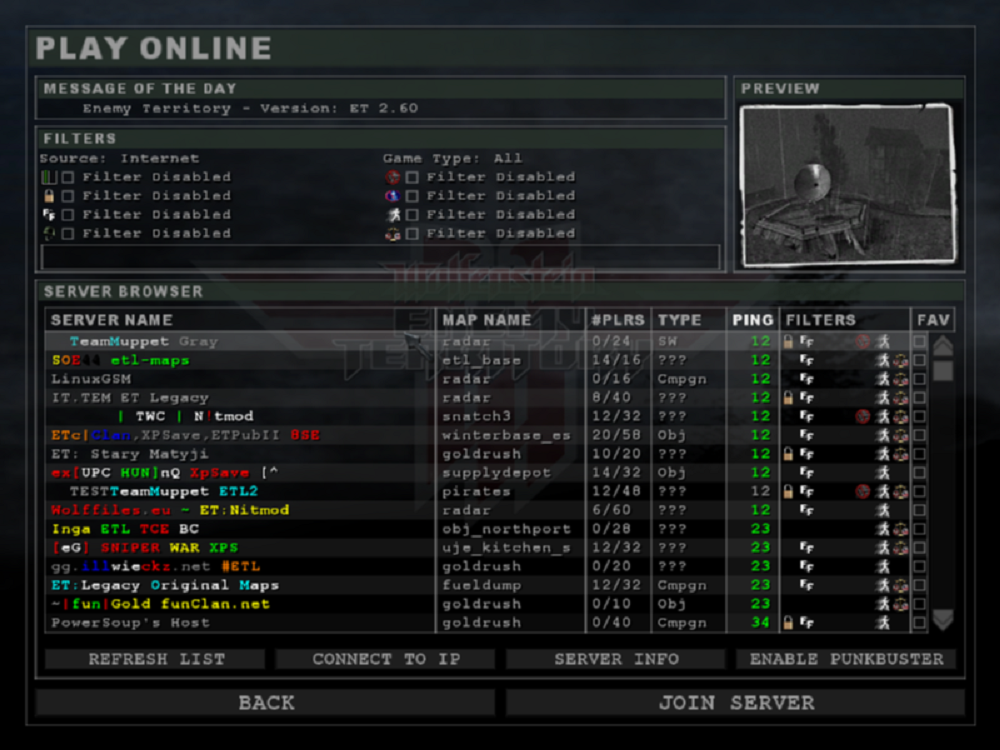Go Back to the previous menu

click(266, 703)
